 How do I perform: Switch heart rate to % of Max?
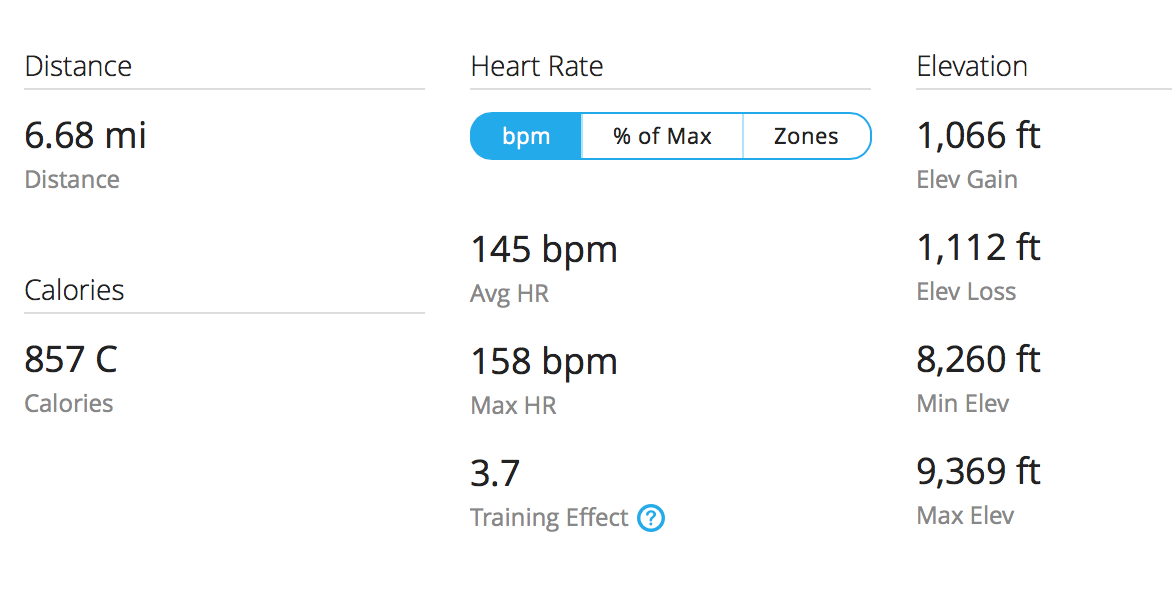point(662,136)
